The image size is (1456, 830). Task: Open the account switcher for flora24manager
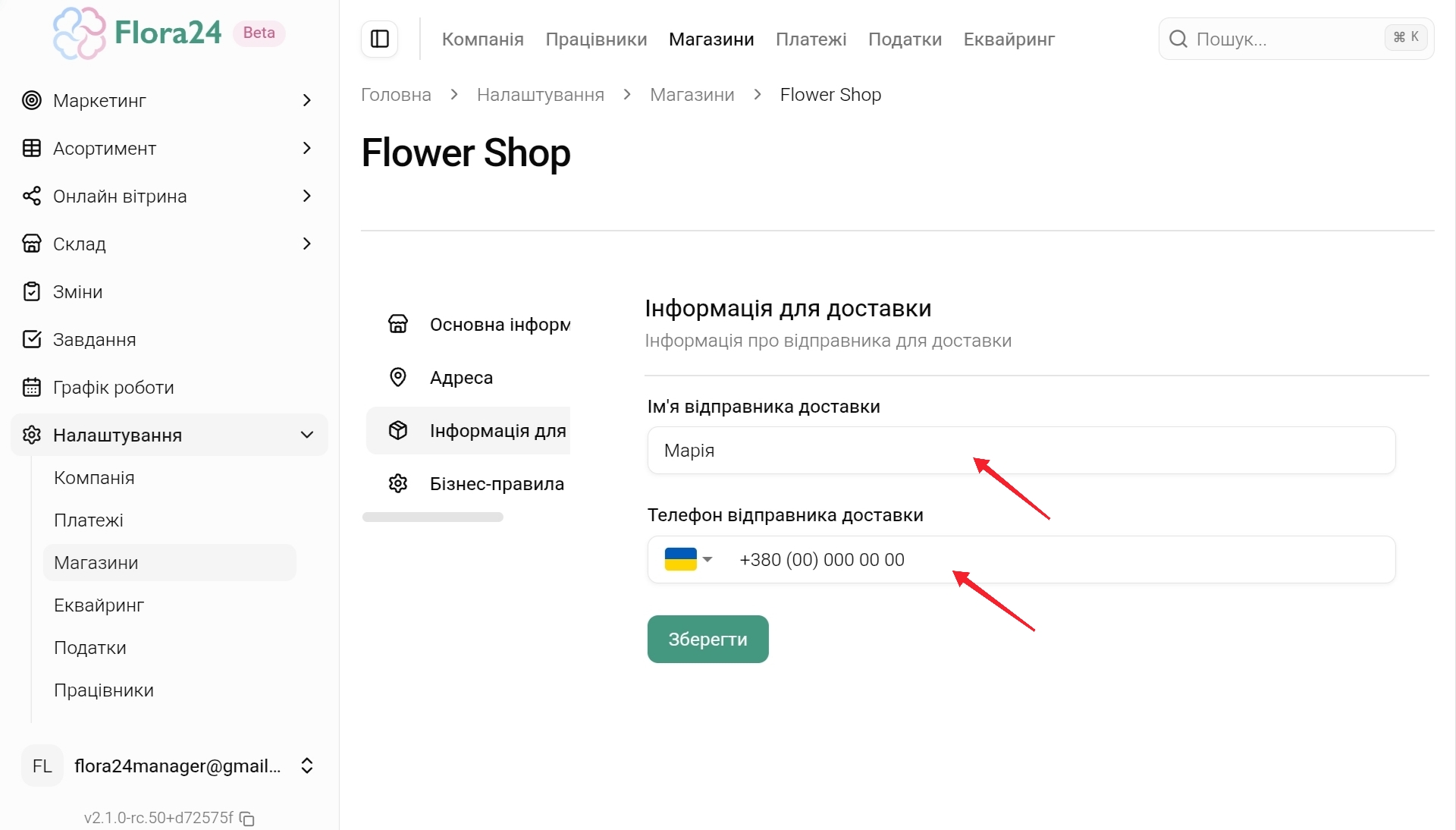[306, 766]
